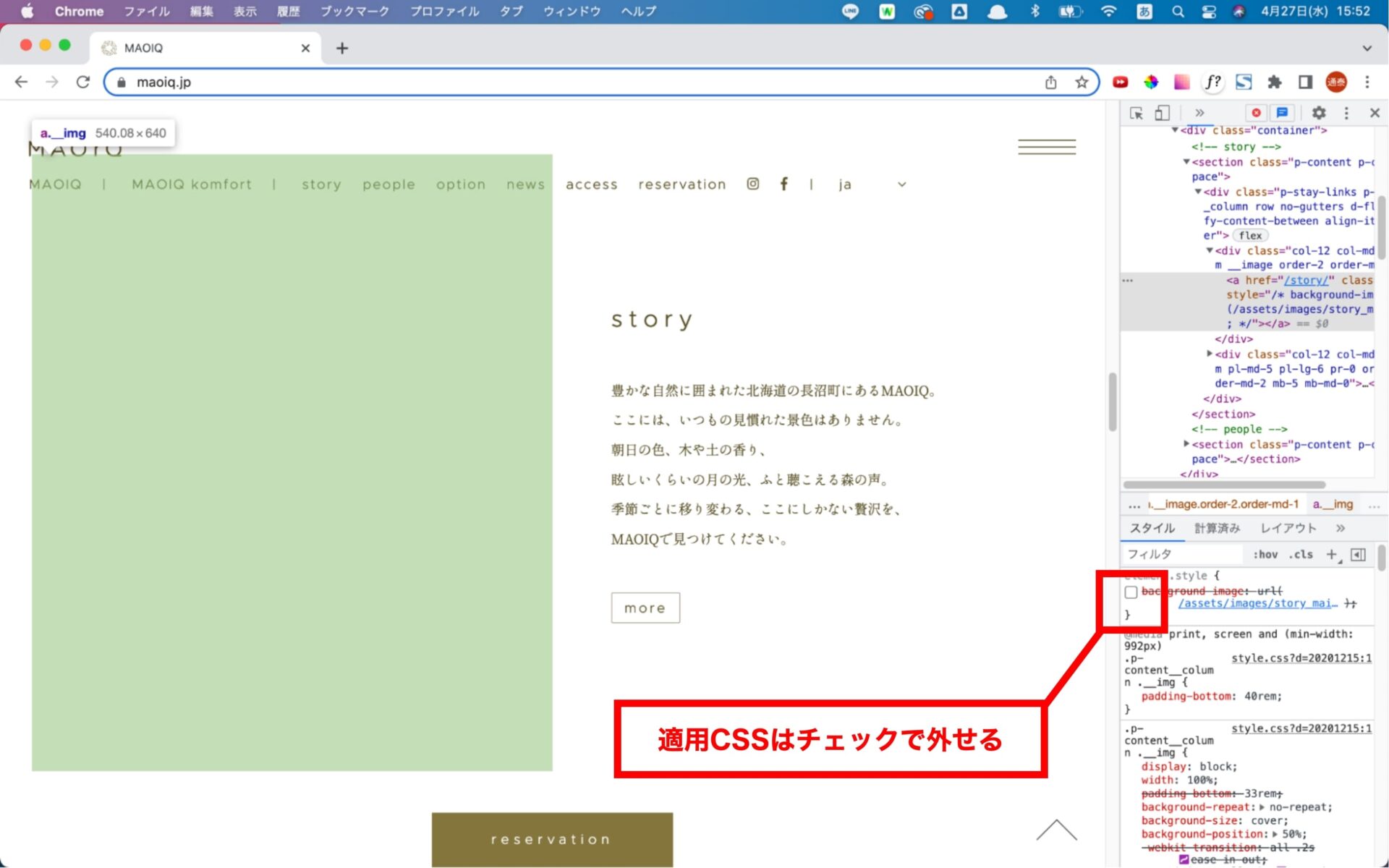Collapse the div class container node
Screen dimensions: 1389x868
pos(1175,130)
